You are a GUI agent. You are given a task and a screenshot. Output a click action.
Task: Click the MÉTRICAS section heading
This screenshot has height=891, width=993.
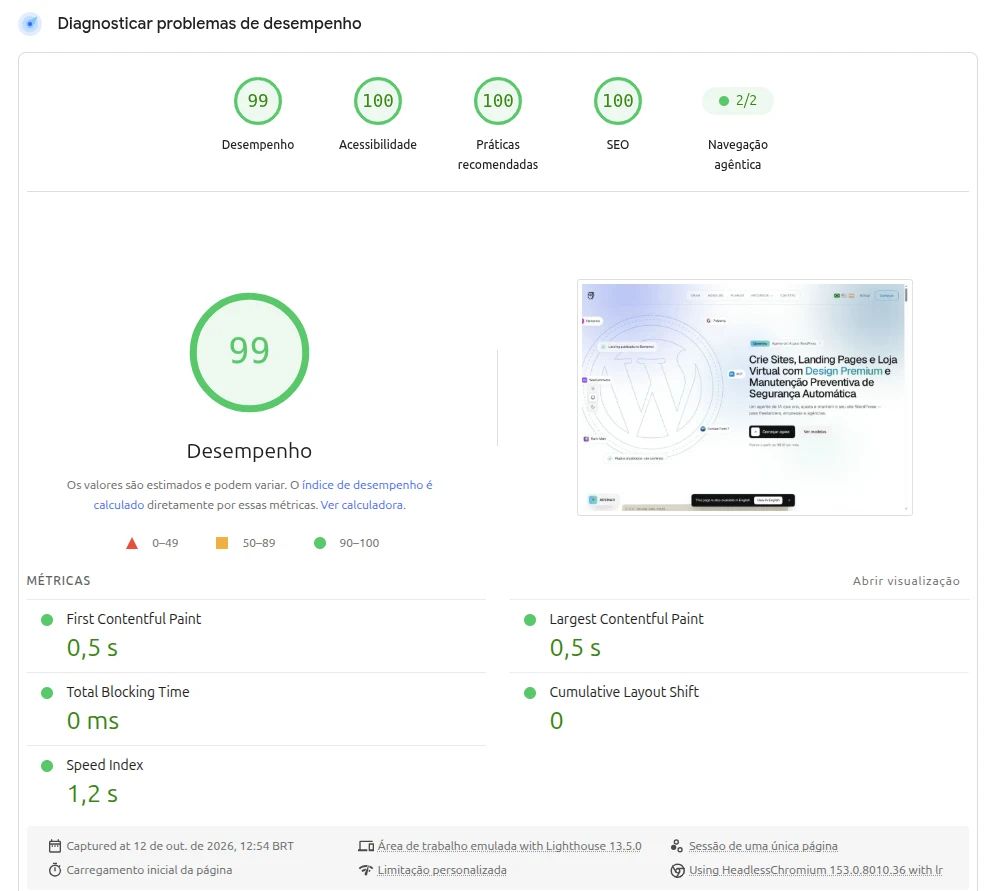(x=58, y=581)
